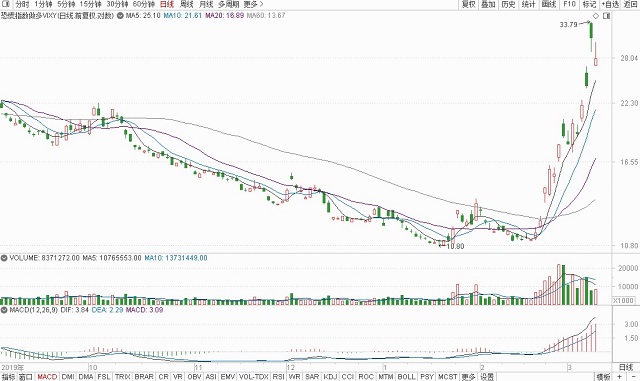Select the CCI indicator tab
Viewport: 640px width, 381px height.
pyautogui.click(x=347, y=377)
